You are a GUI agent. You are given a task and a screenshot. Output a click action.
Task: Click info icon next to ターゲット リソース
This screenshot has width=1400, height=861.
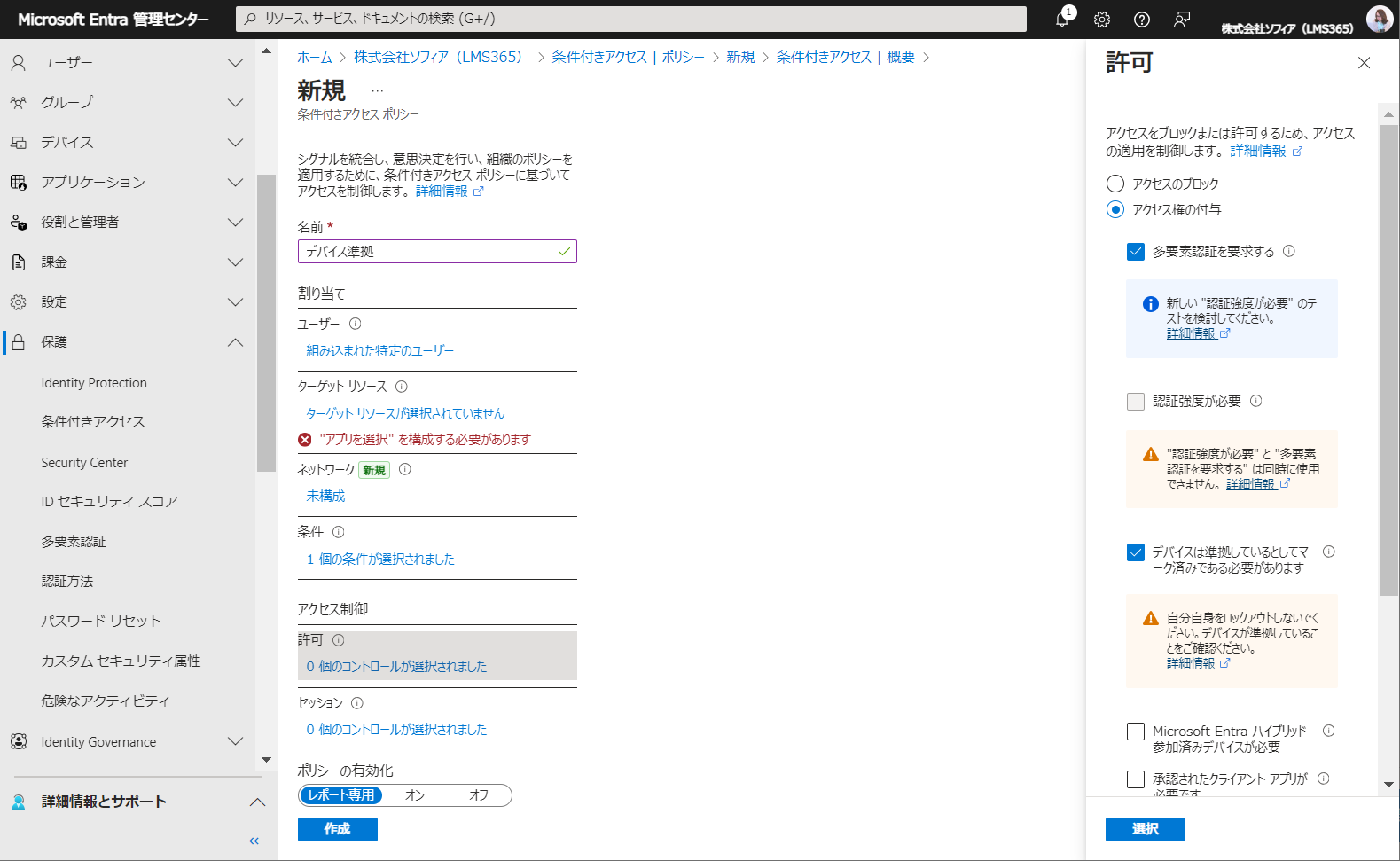[401, 387]
